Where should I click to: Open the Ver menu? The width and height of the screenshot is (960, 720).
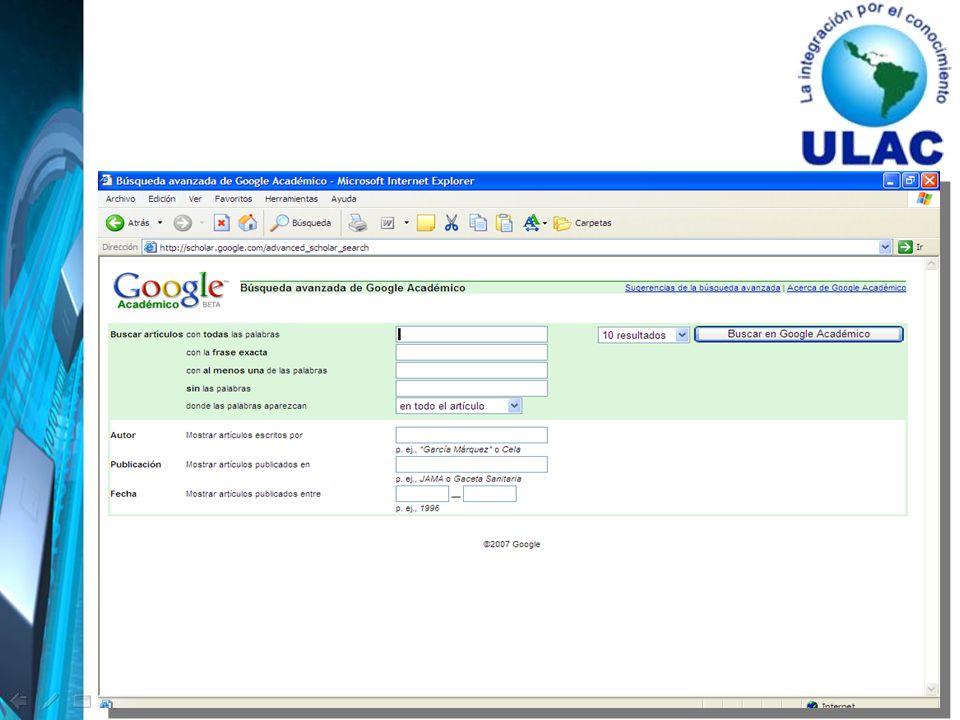195,199
